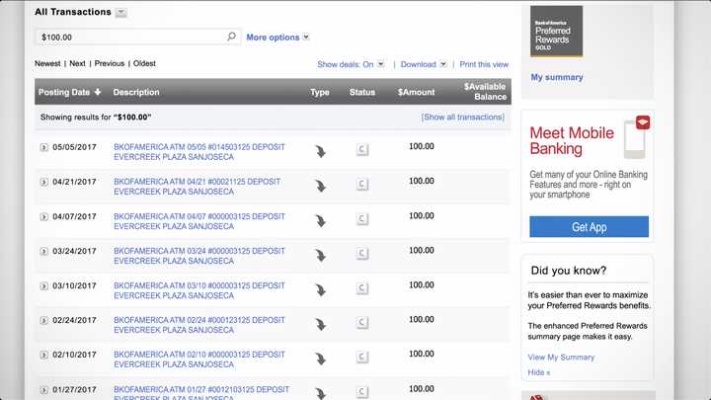Click cleared status icon for 03/24/2017 transaction

[362, 255]
